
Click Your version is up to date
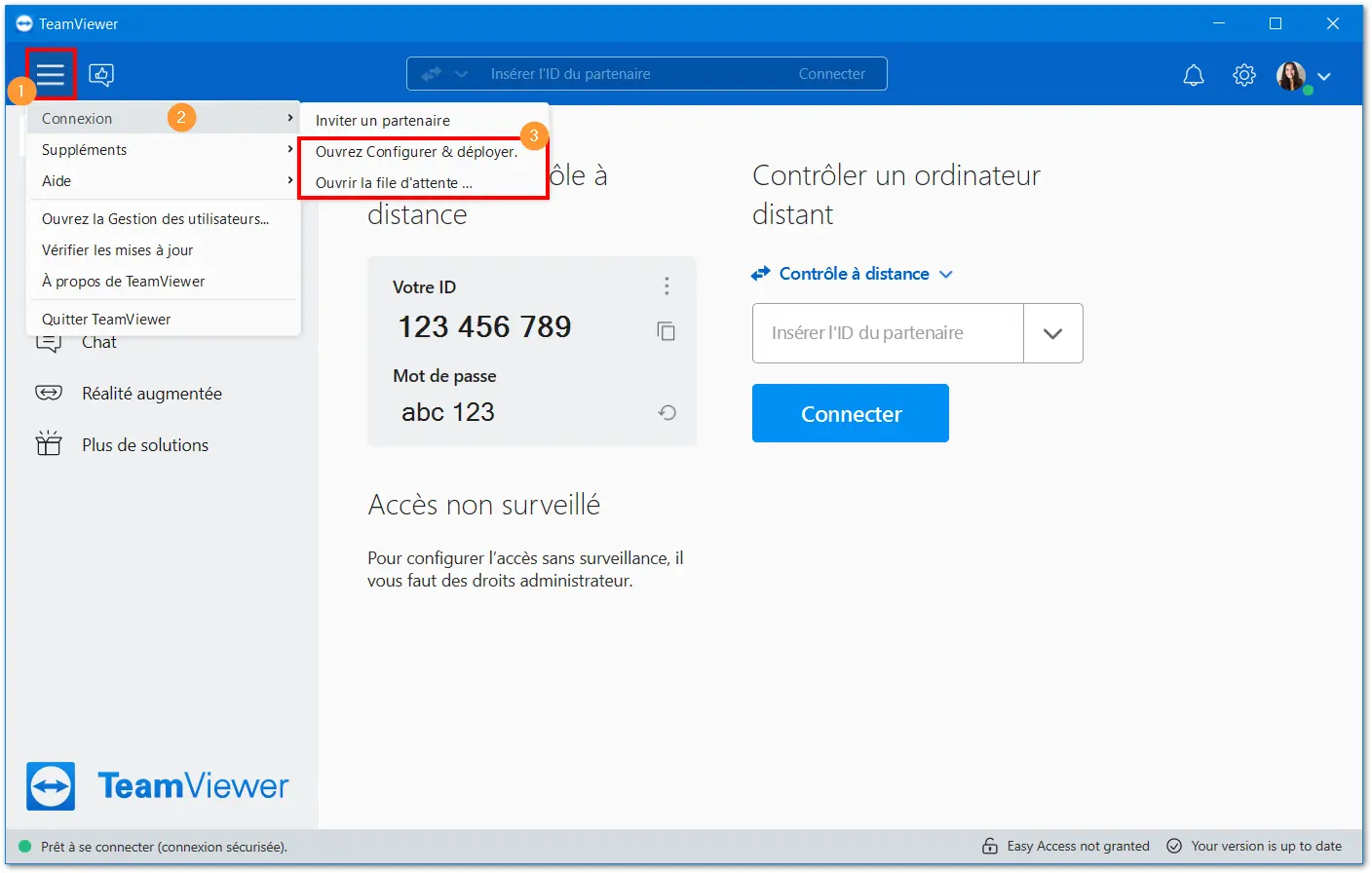pyautogui.click(x=1267, y=847)
